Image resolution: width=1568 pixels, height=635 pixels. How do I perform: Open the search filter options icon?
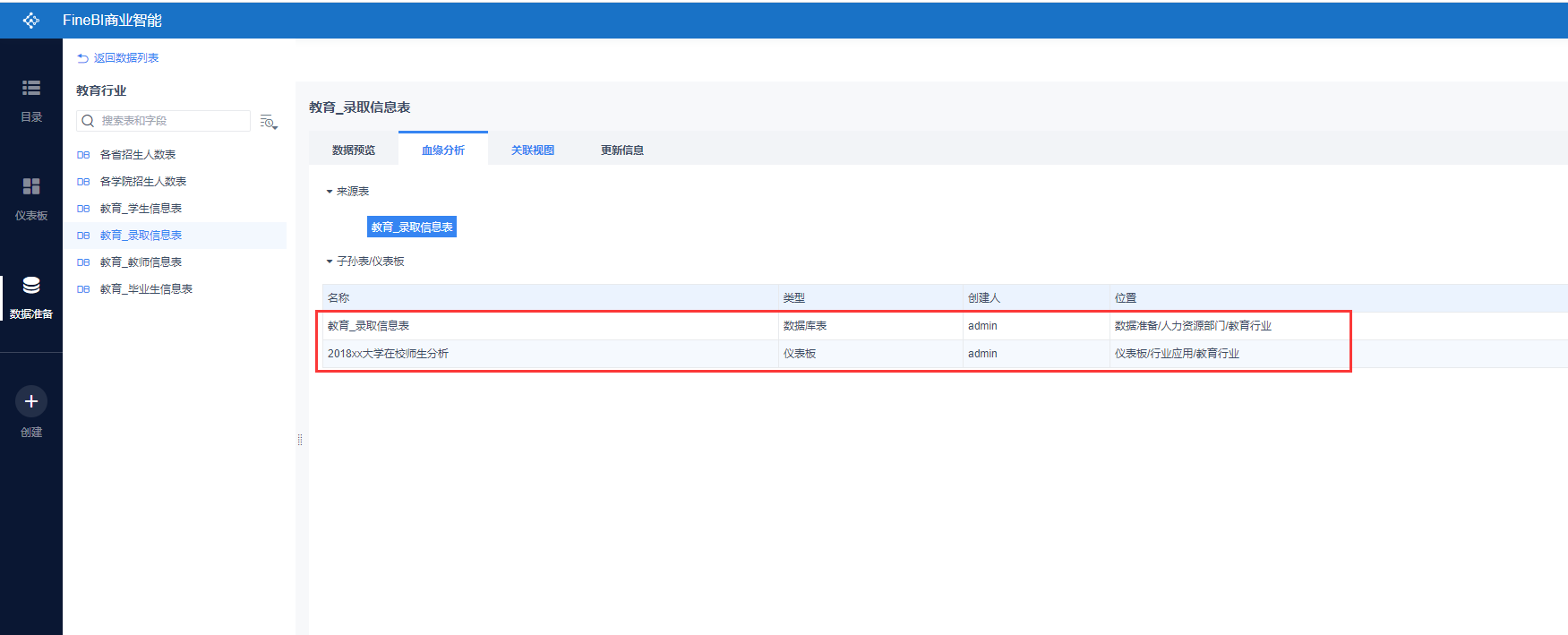point(269,122)
